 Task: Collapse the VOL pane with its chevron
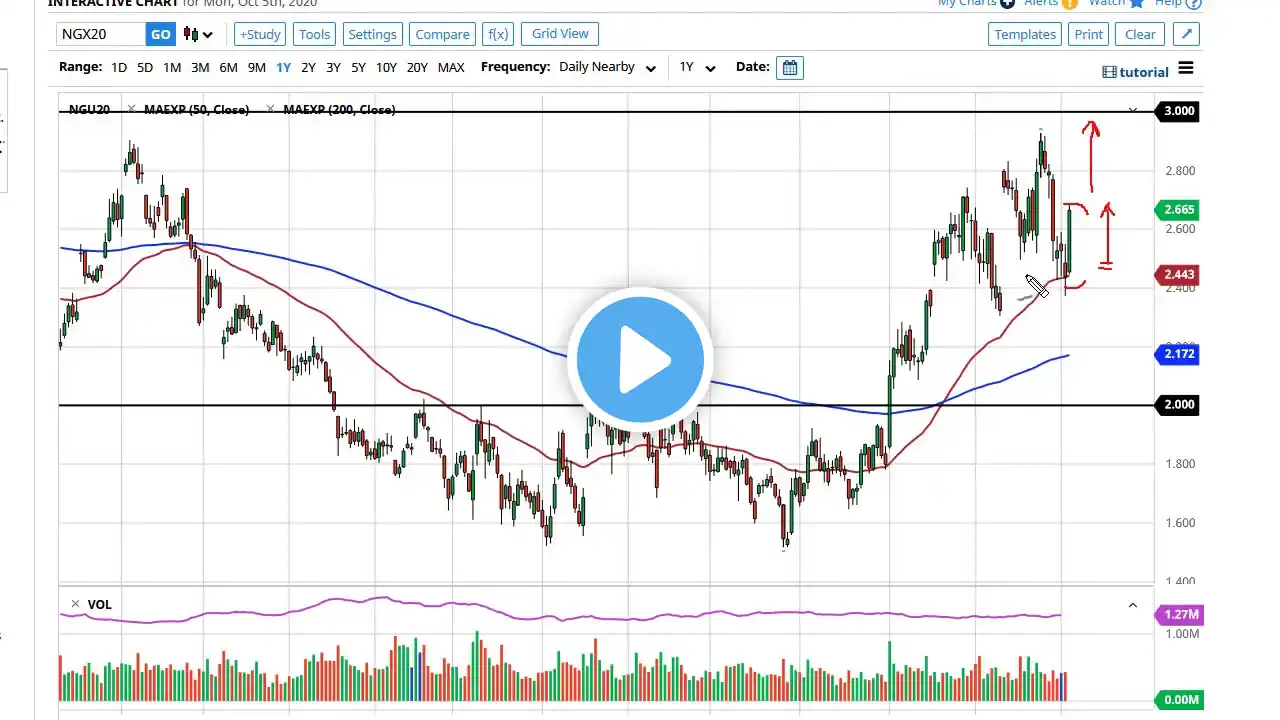(x=1133, y=605)
